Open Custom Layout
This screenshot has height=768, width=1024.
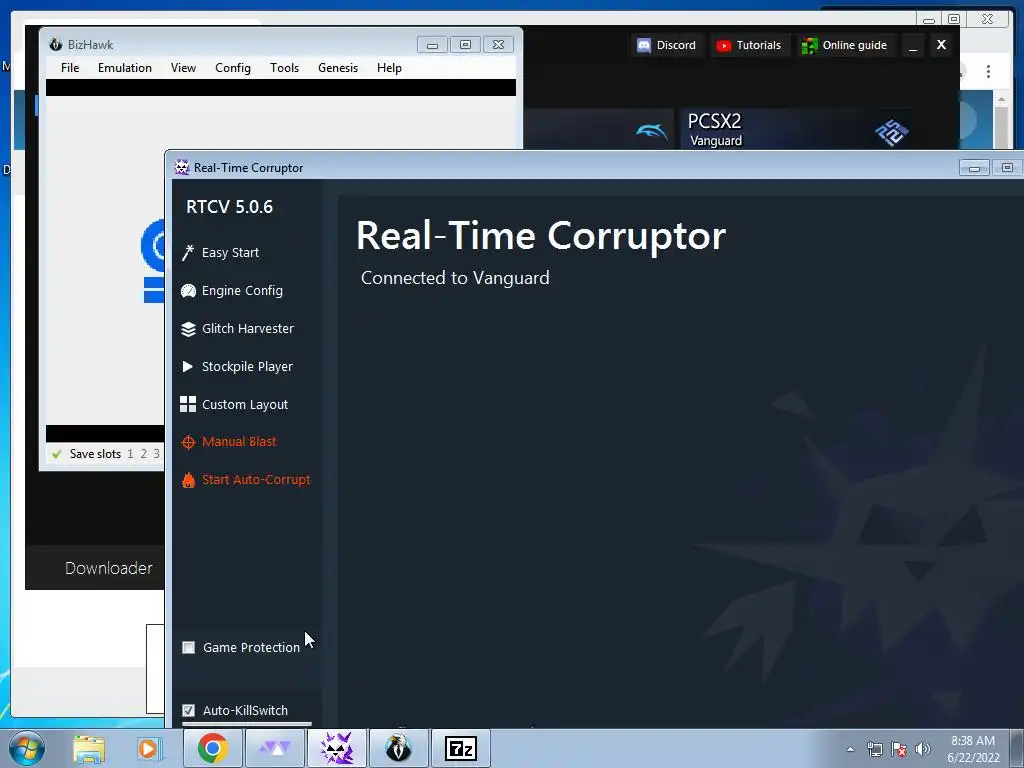[x=245, y=404]
